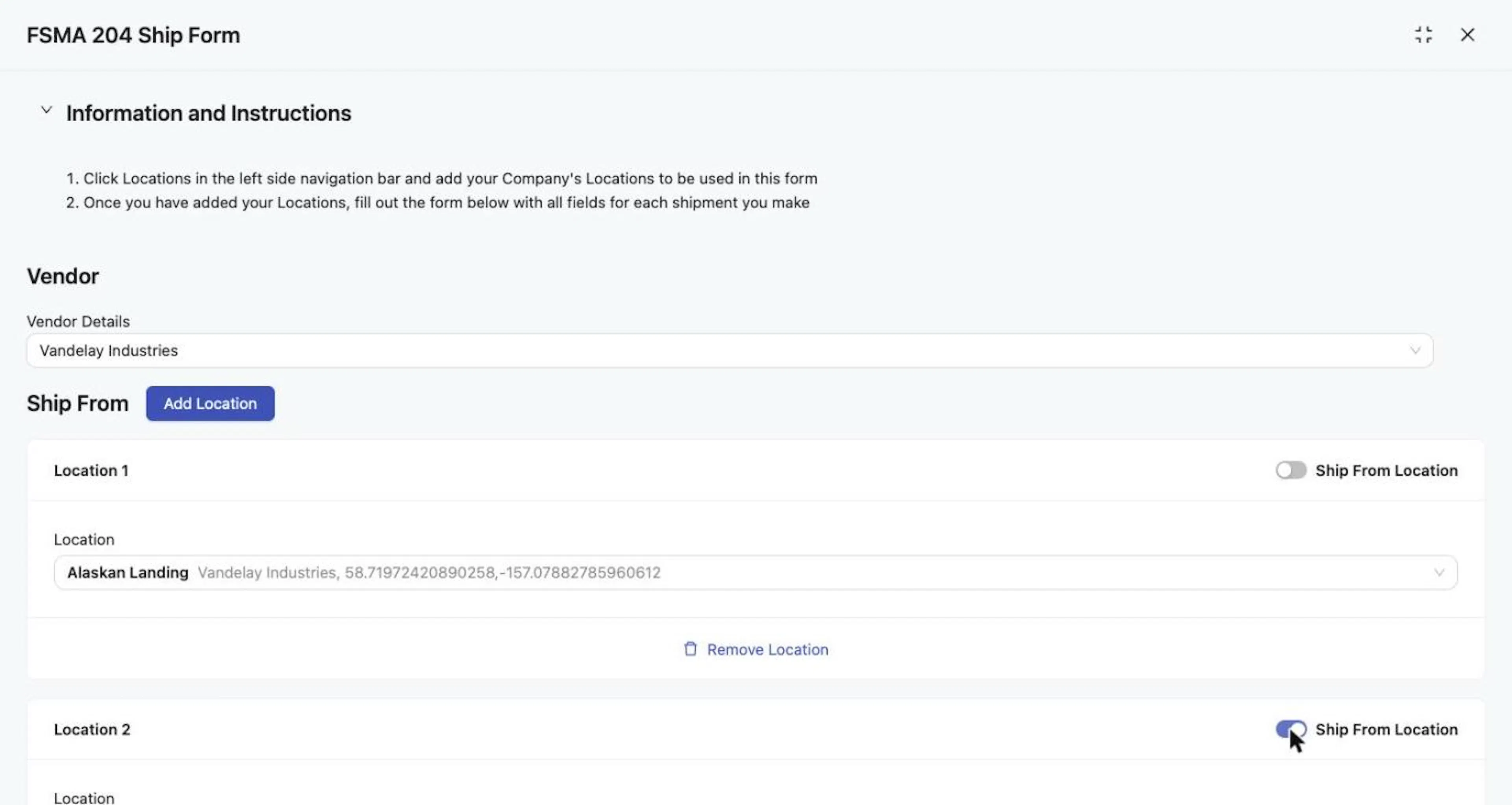Click the trash icon beside Remove Location
Screen dimensions: 1512x805
coord(690,649)
